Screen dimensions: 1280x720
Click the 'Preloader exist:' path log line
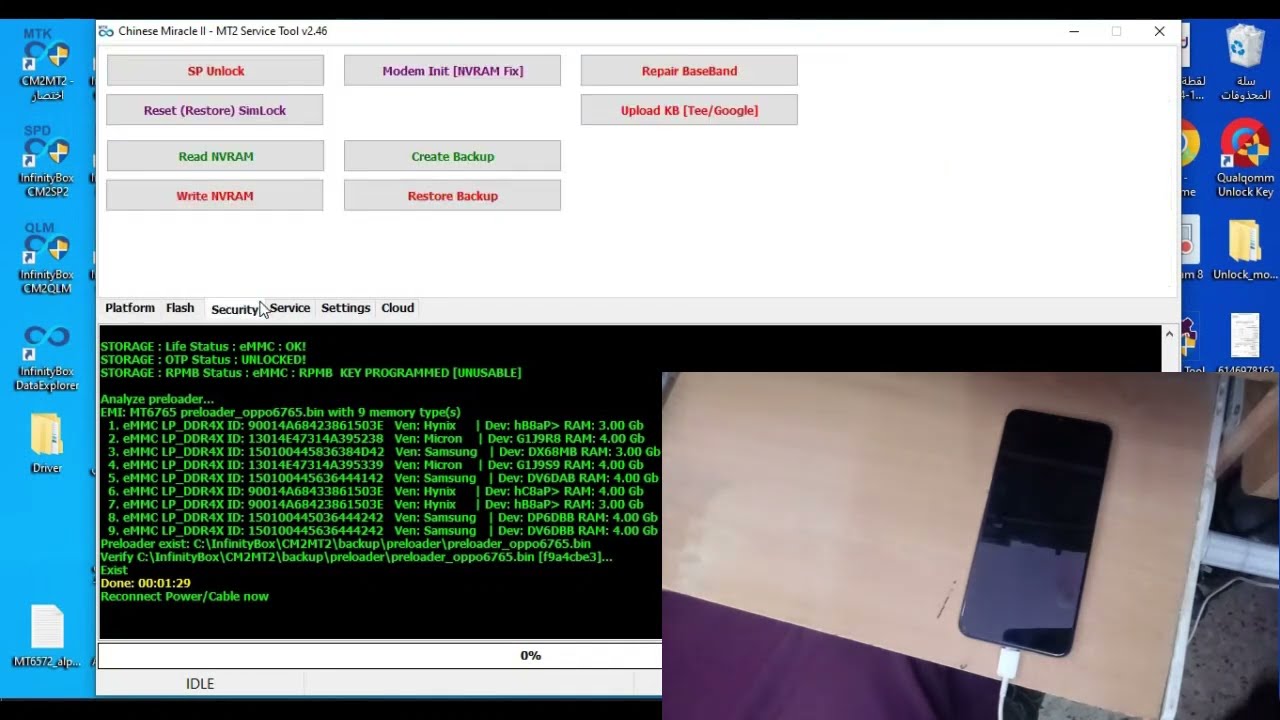click(346, 544)
